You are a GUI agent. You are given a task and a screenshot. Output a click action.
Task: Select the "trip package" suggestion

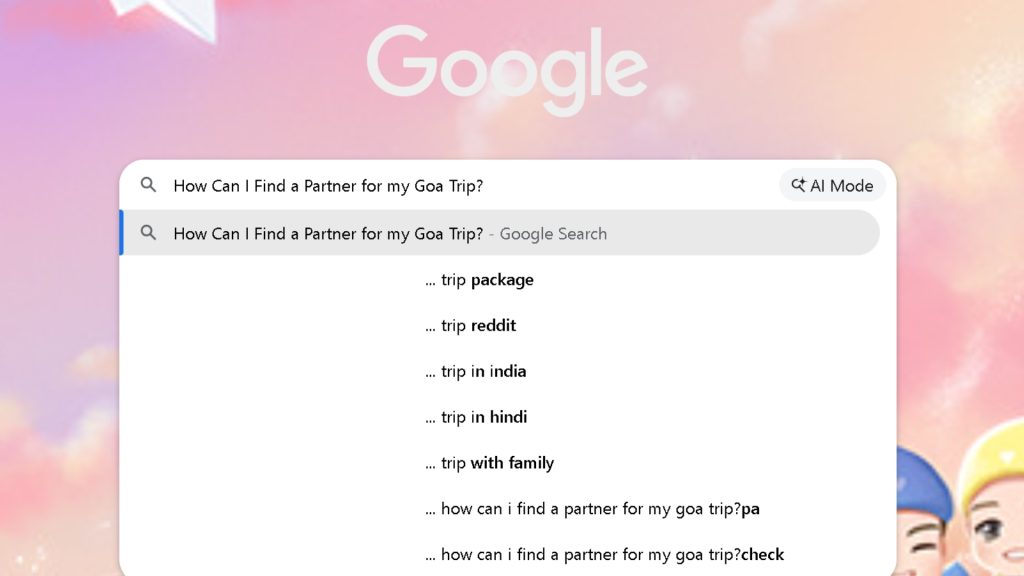(x=480, y=279)
